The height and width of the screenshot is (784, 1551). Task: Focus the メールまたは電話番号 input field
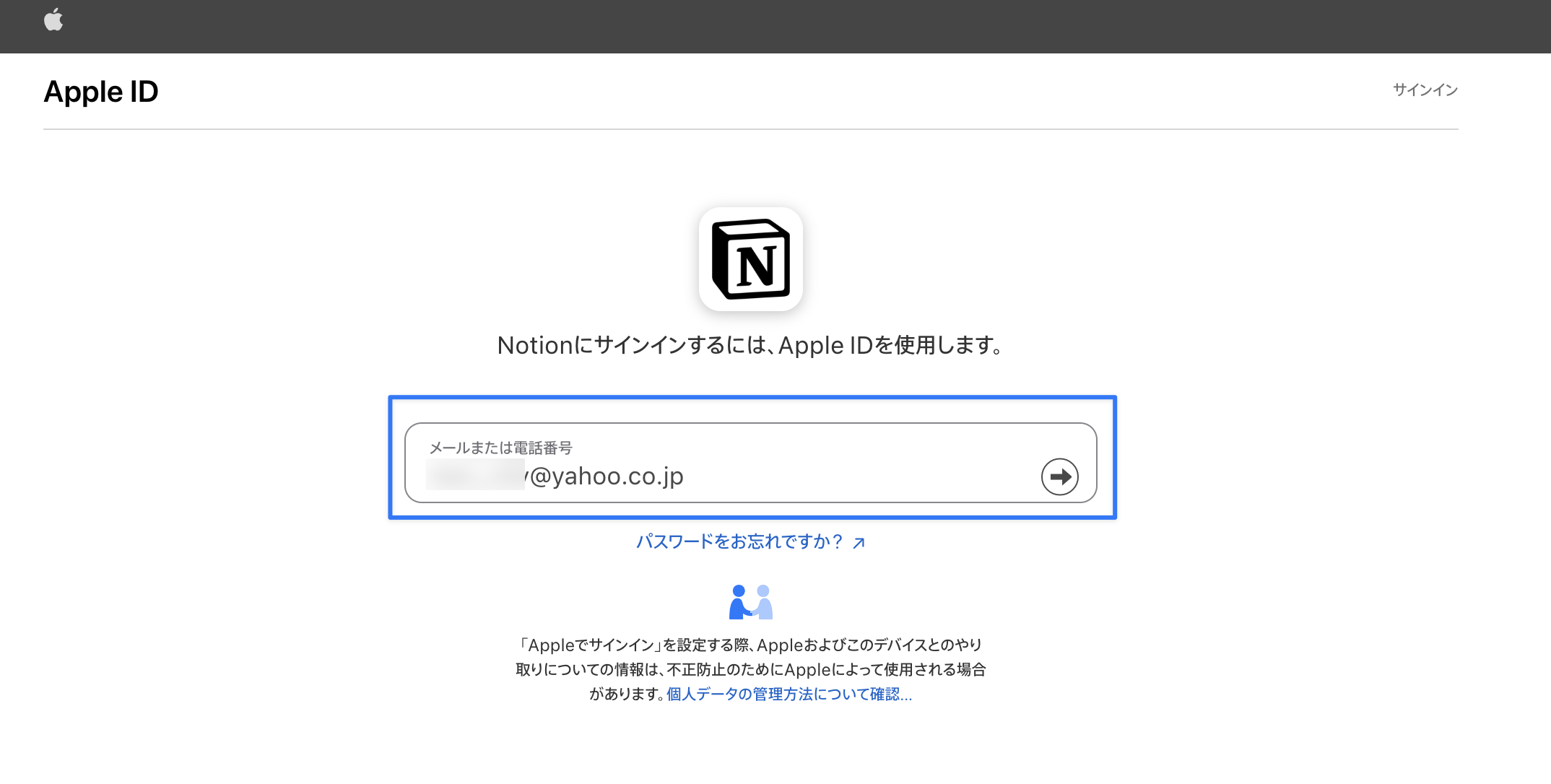751,463
